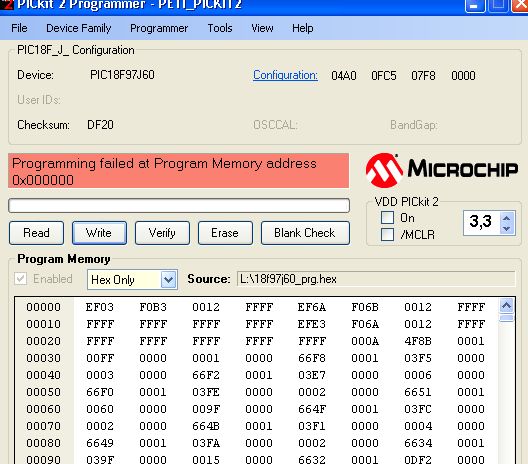Click the Read button
Viewport: 528px width, 464px height.
click(x=36, y=233)
